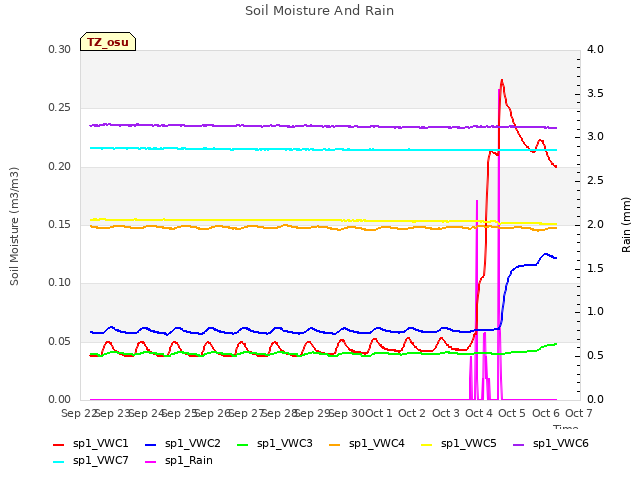Image resolution: width=640 pixels, height=480 pixels.
Task: Click the 4.0 right axis value
Action: click(x=595, y=50)
